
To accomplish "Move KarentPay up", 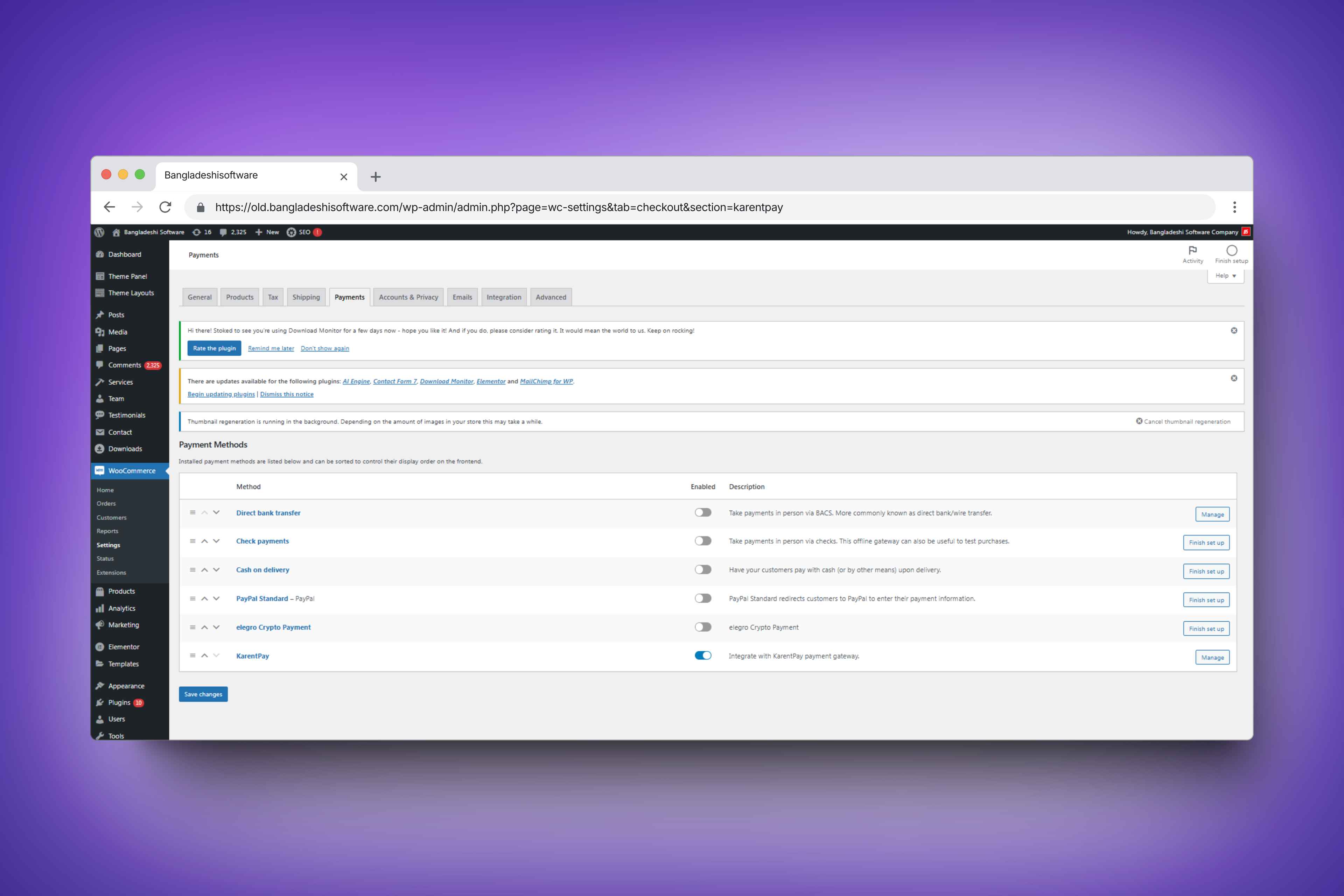I will click(204, 656).
